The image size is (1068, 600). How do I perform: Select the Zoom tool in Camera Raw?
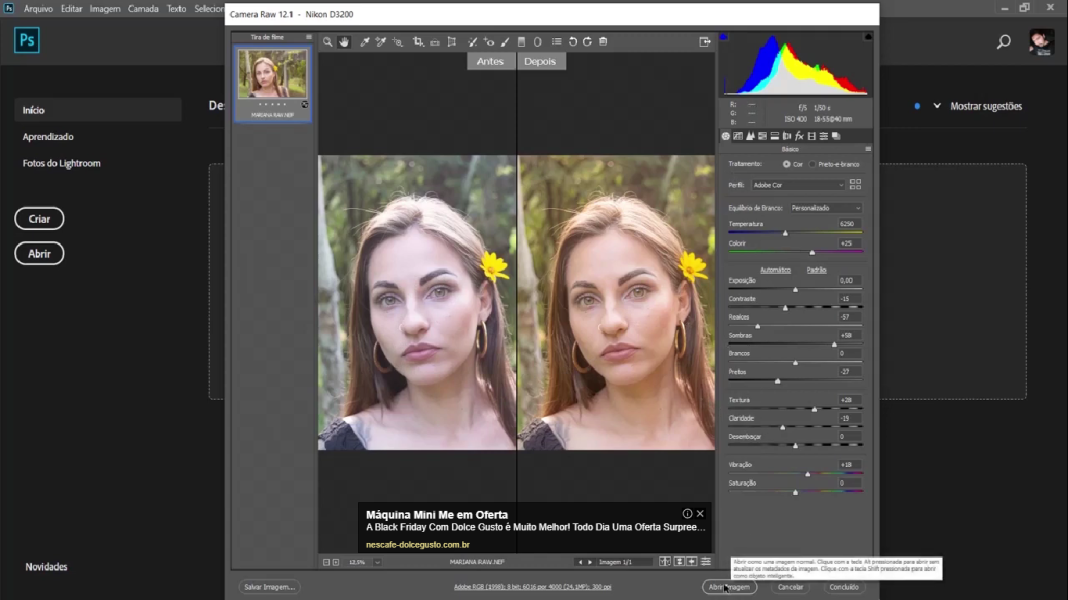(327, 42)
